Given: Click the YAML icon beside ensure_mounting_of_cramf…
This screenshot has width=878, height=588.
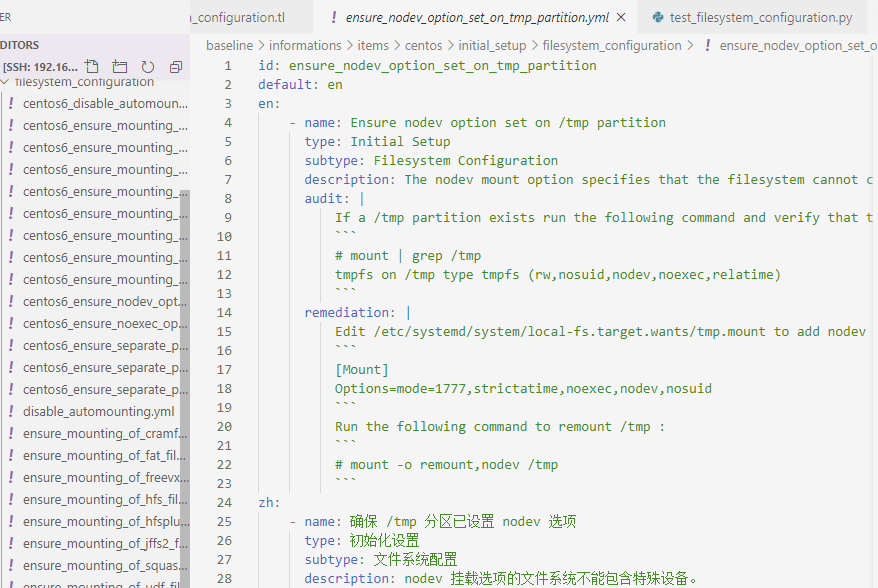Looking at the screenshot, I should click(11, 433).
